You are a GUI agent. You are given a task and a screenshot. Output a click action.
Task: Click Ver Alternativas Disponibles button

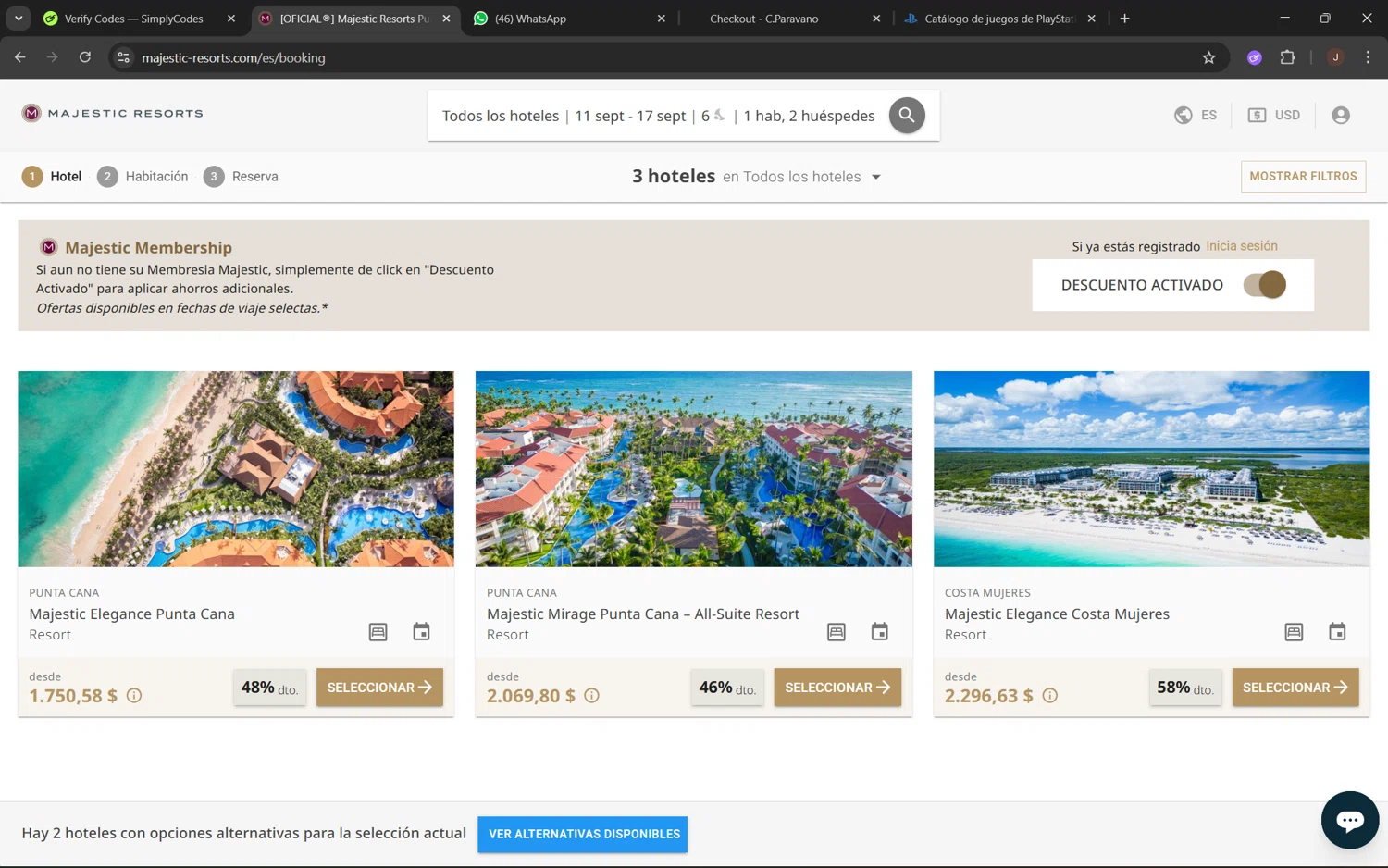click(583, 834)
